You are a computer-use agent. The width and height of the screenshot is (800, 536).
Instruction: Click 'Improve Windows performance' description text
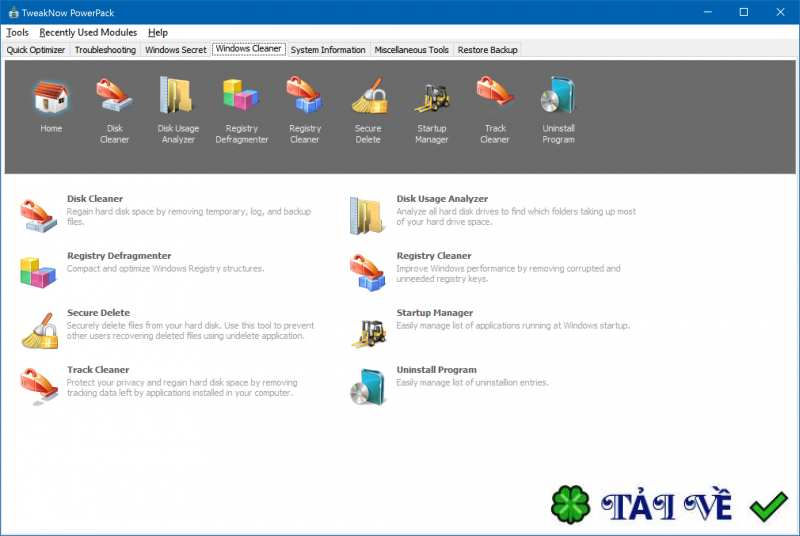click(509, 274)
